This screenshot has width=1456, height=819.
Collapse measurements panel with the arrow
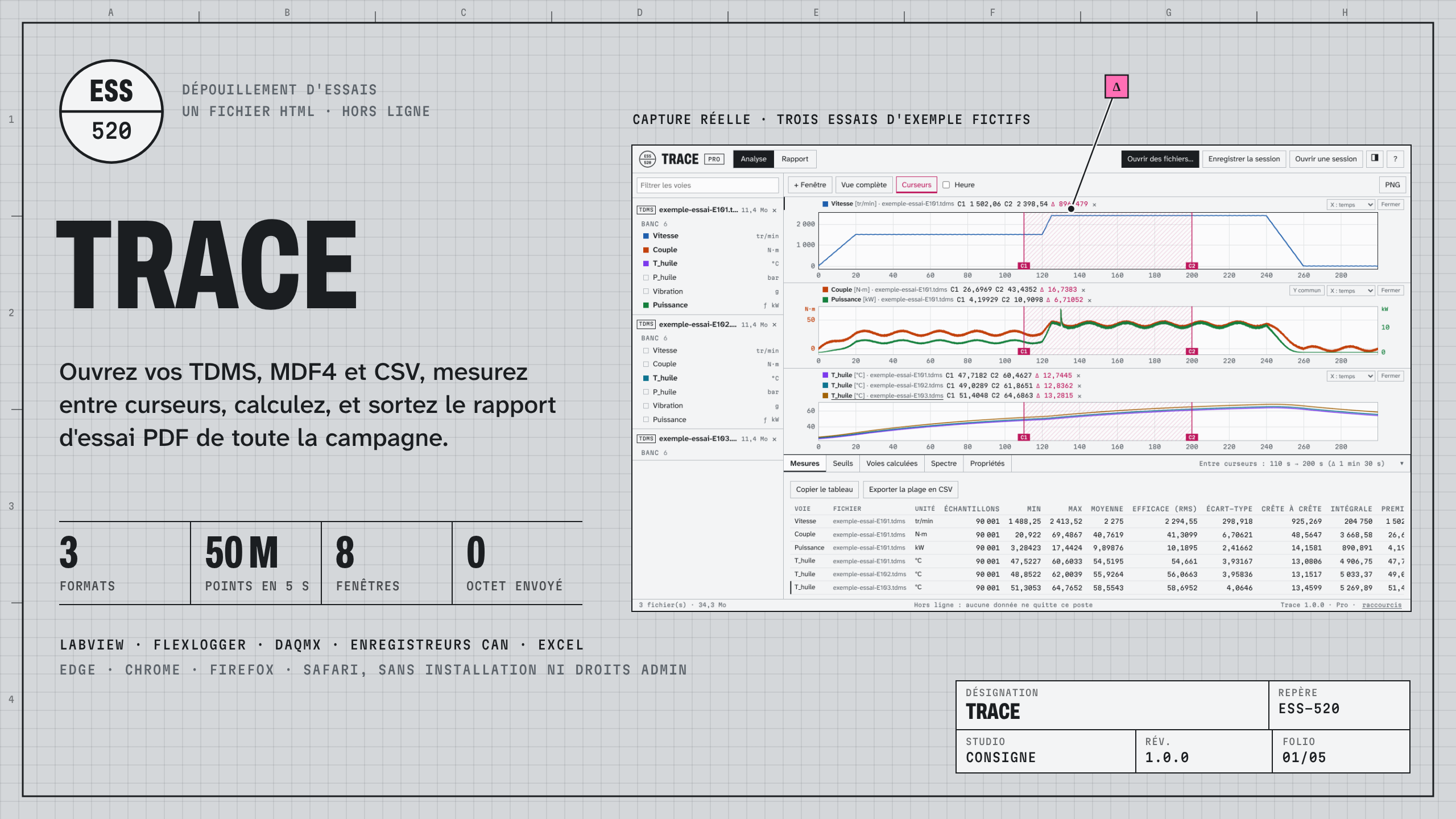tap(1402, 464)
